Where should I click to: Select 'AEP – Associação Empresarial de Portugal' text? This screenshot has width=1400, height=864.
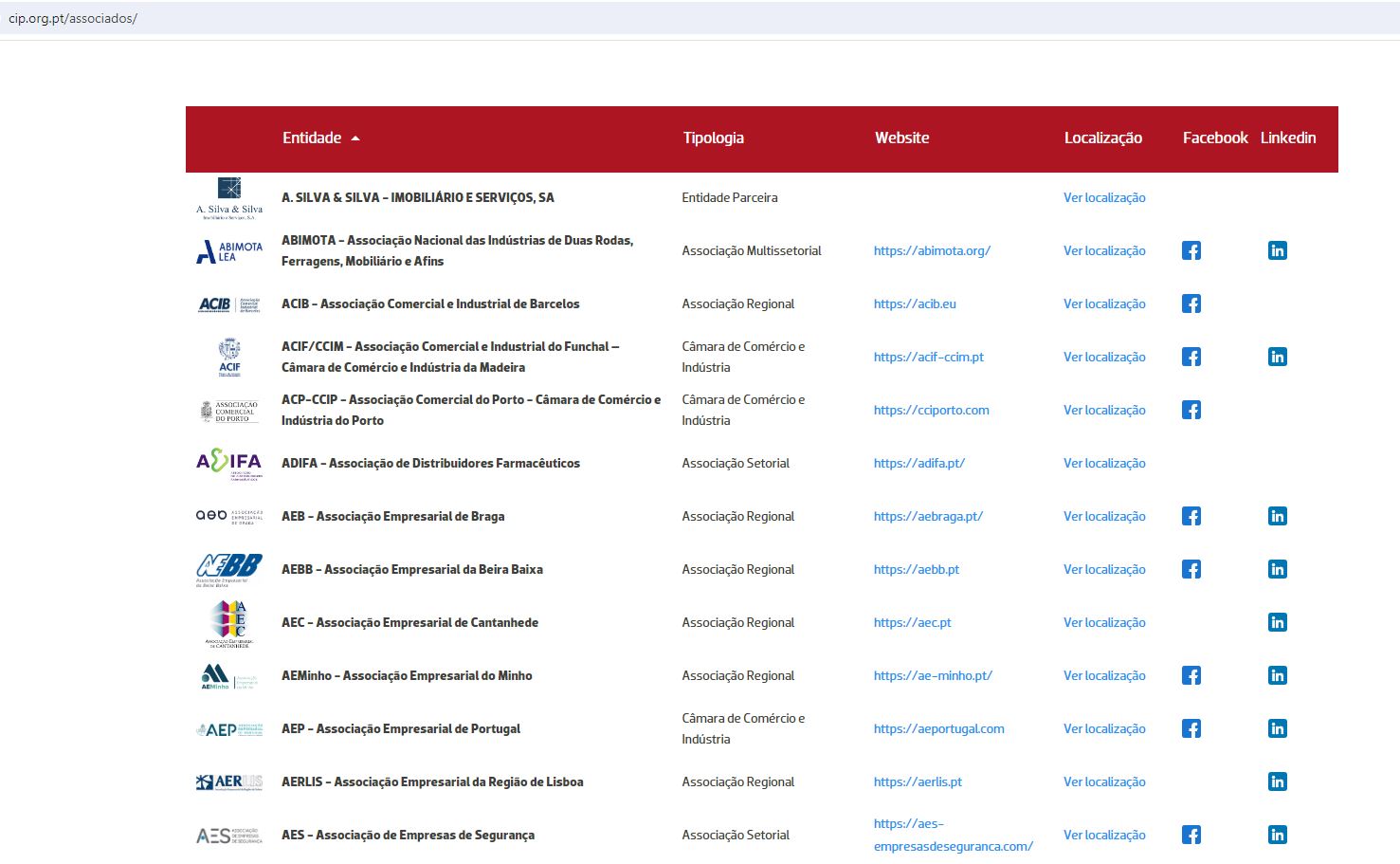[401, 728]
